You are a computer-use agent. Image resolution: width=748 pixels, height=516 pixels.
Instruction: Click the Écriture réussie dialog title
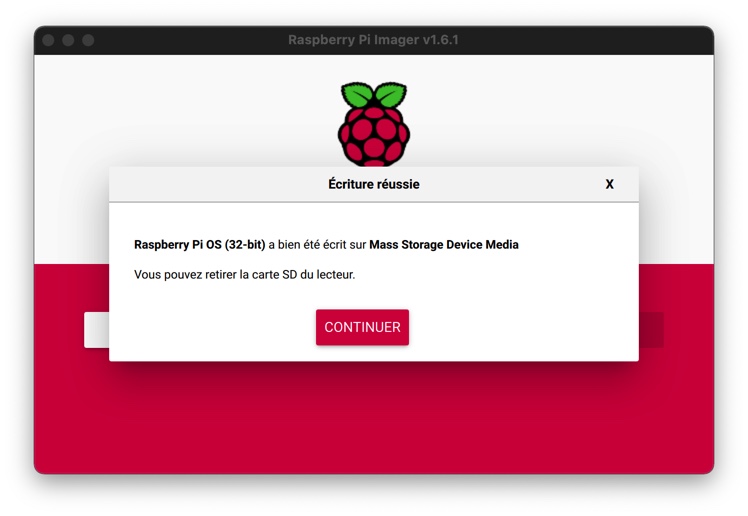tap(373, 184)
